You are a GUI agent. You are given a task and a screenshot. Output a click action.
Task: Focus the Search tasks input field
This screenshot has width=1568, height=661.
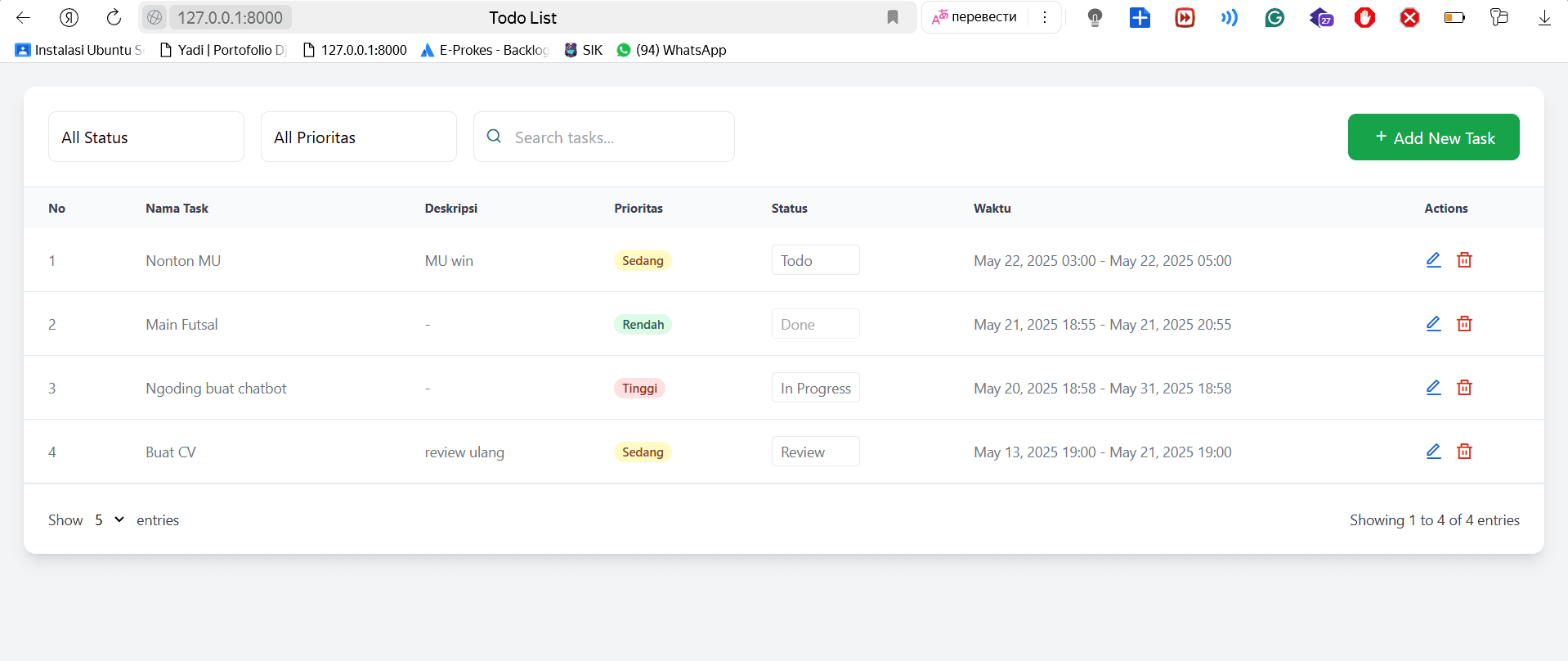(617, 137)
